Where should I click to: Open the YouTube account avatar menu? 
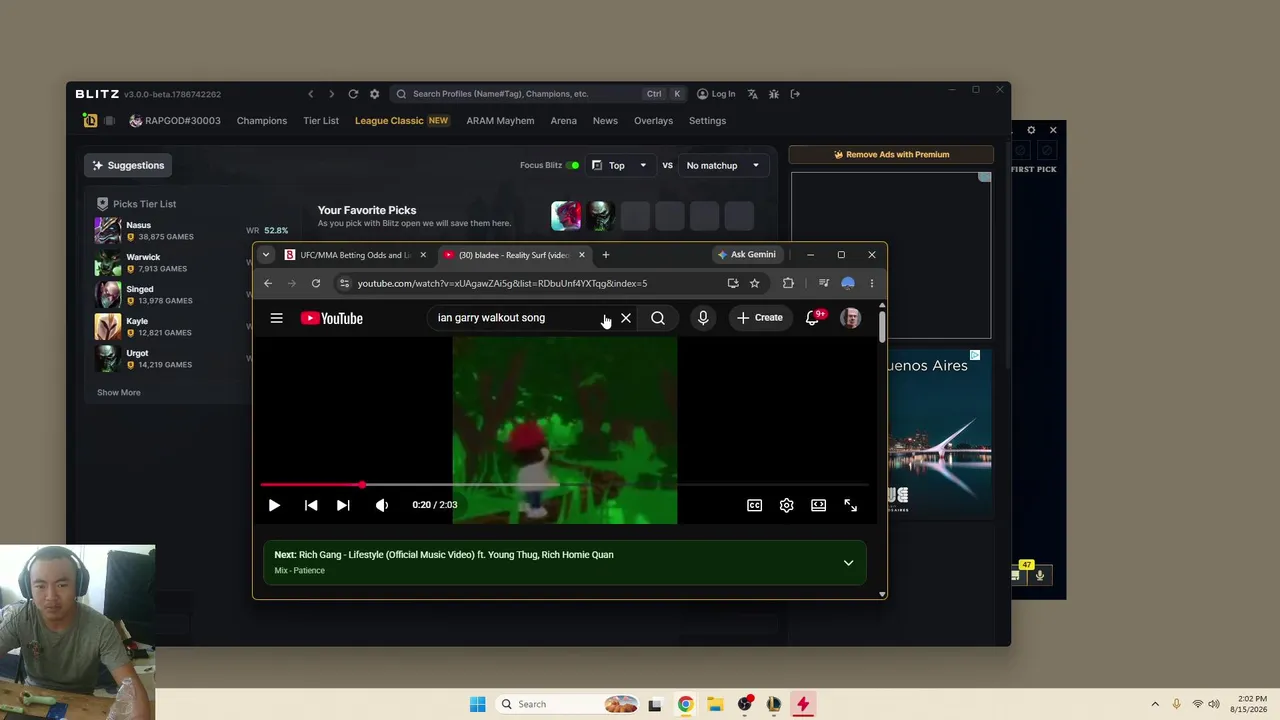[x=851, y=318]
